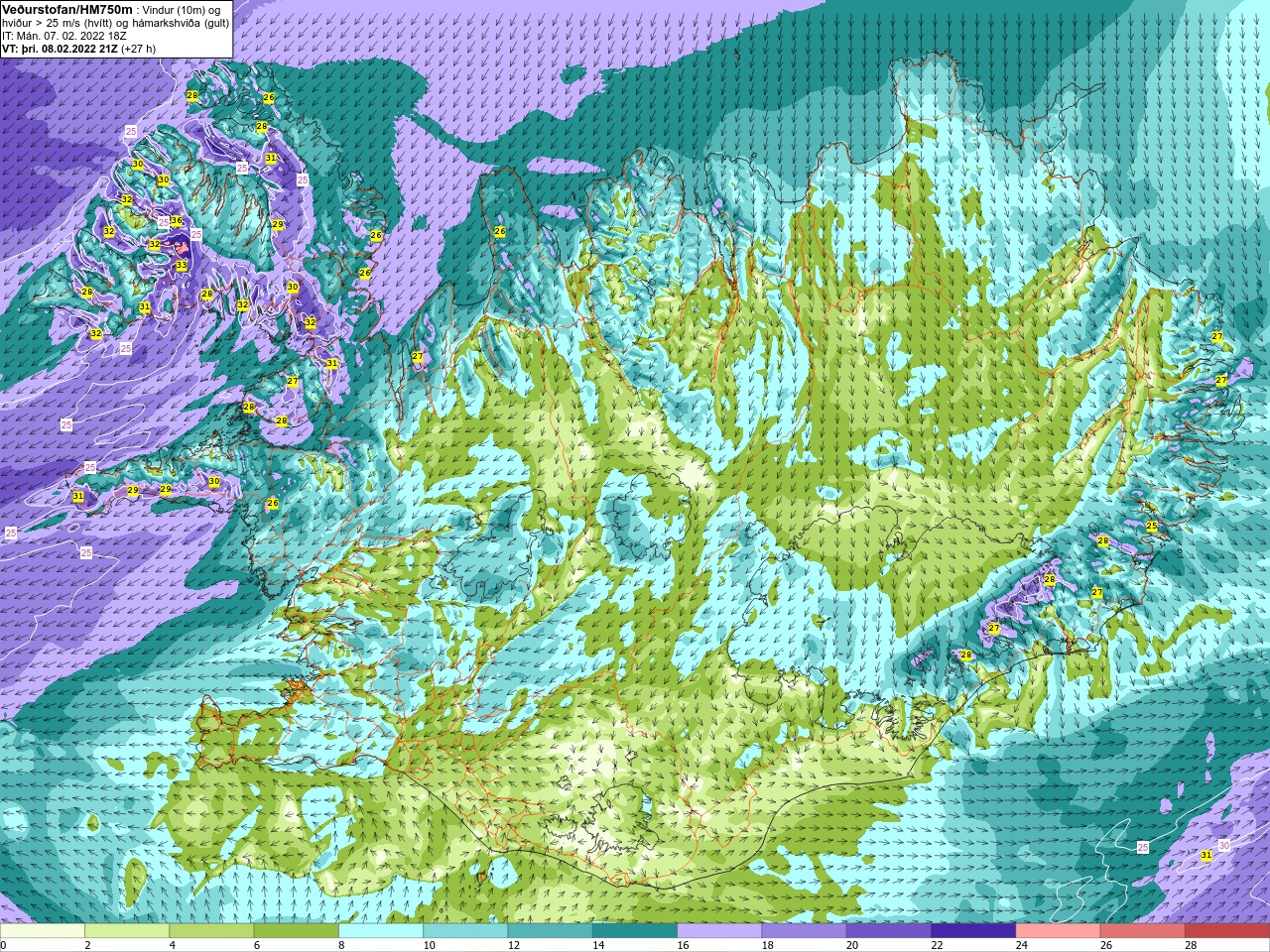Select the light cyan 8–10 m/s legend swatch
The height and width of the screenshot is (952, 1270).
pos(381,931)
